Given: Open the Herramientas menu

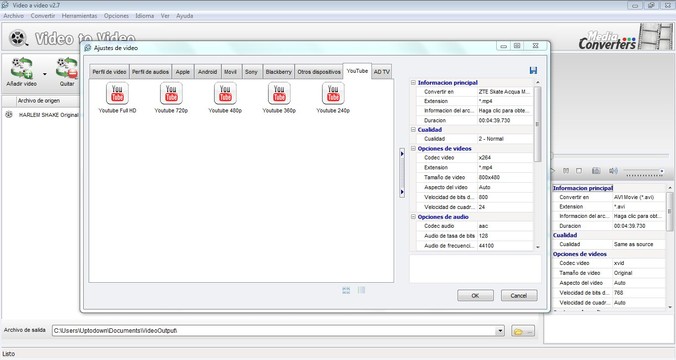Looking at the screenshot, I should 79,16.
